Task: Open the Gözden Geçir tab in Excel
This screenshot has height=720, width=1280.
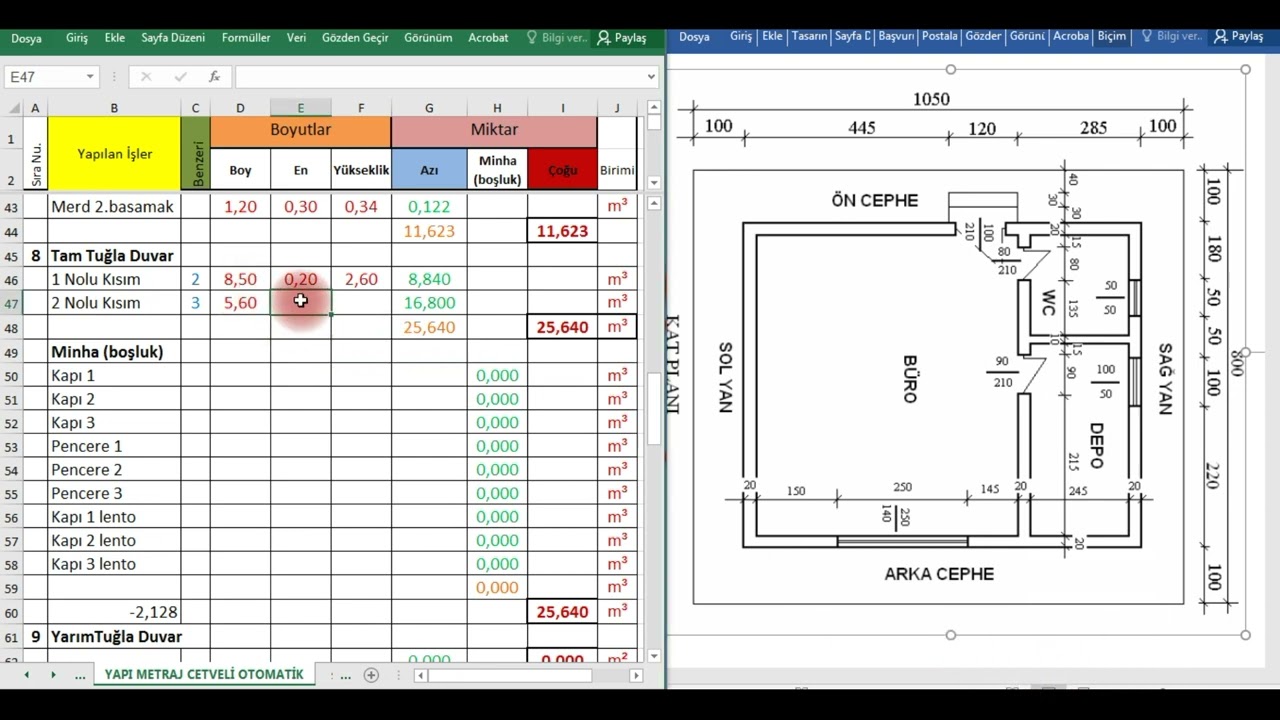Action: (x=355, y=38)
